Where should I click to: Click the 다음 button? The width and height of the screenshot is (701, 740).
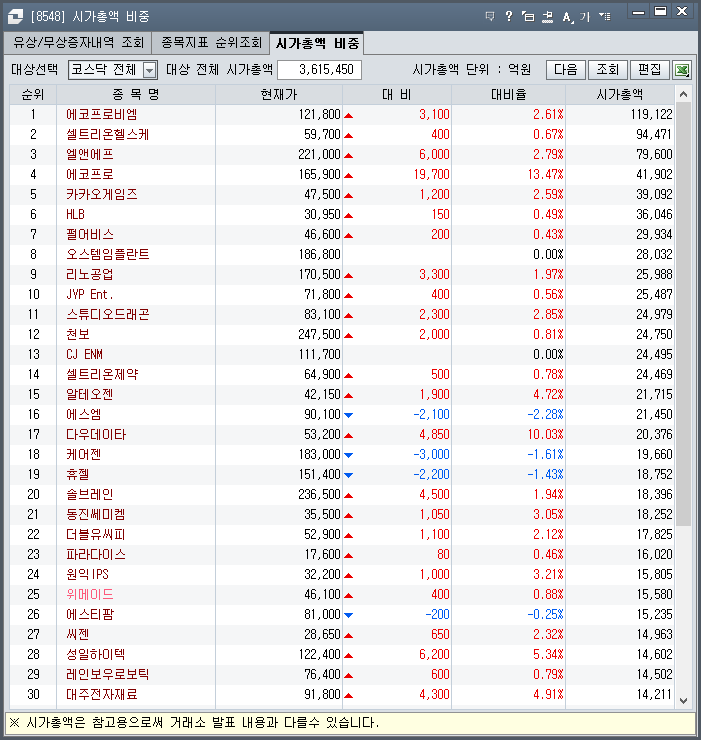(x=566, y=70)
